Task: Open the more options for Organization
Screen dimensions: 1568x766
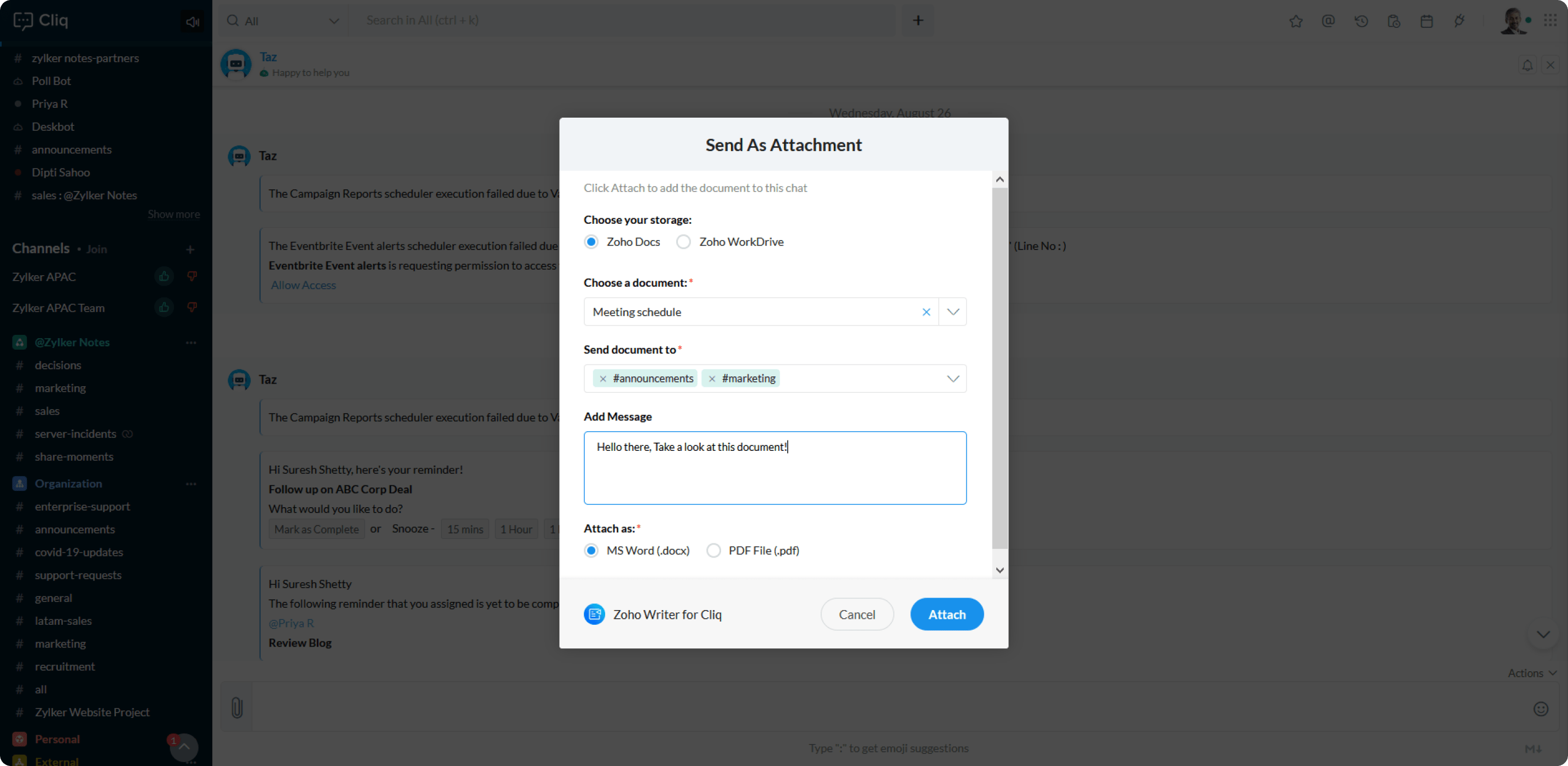Action: tap(191, 484)
